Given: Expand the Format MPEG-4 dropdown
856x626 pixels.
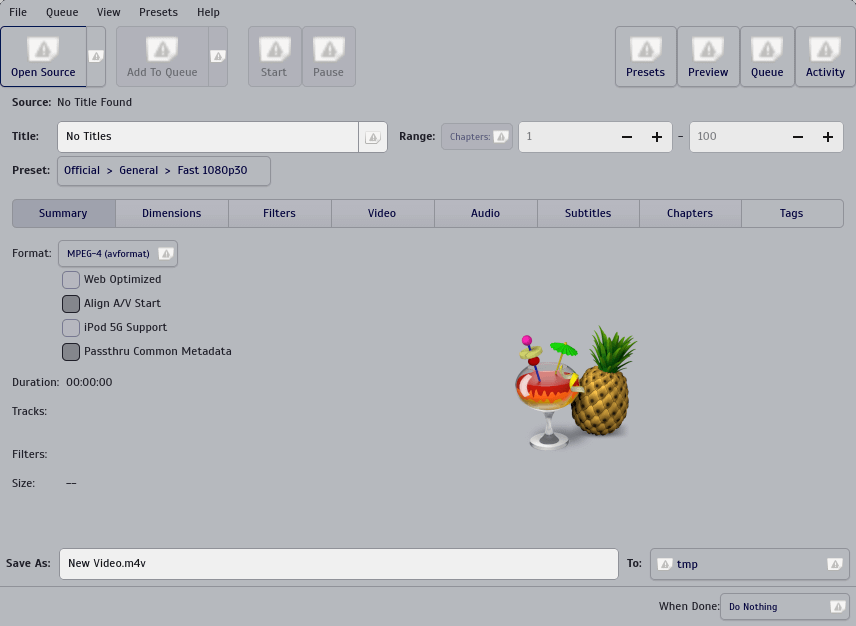Looking at the screenshot, I should (117, 254).
